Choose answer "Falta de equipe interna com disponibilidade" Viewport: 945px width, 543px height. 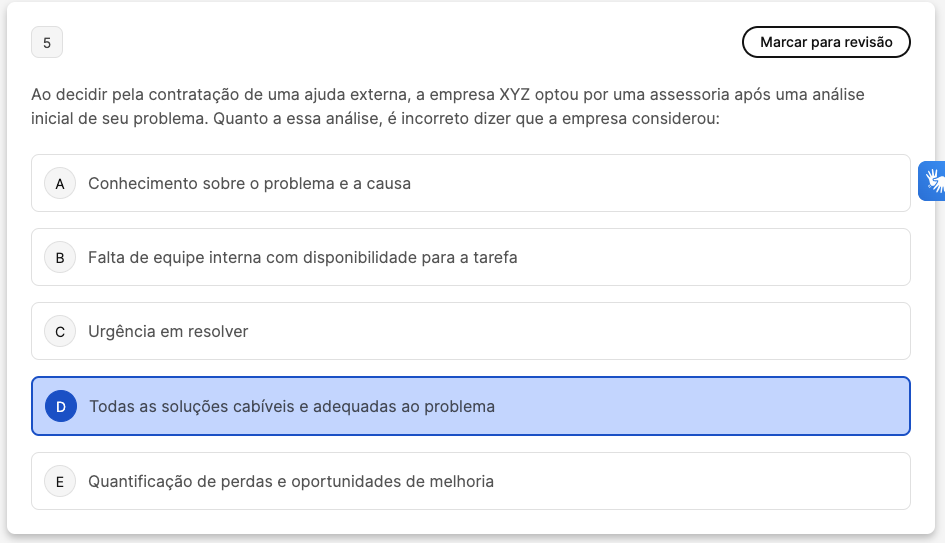click(x=302, y=258)
